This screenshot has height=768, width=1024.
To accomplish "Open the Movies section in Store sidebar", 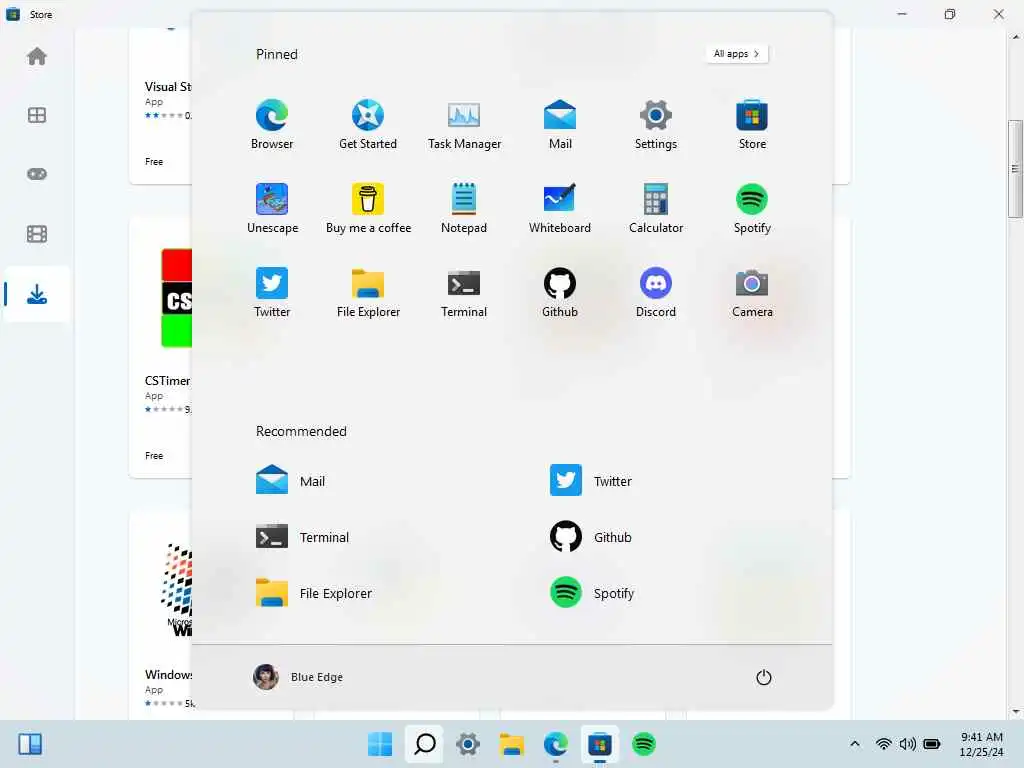I will tap(37, 234).
